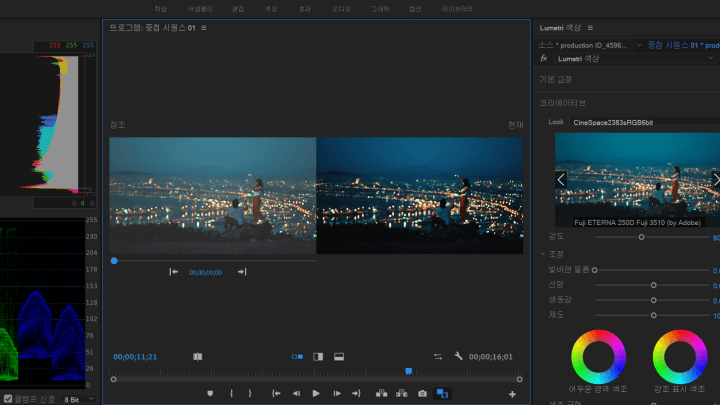Switch to 오디오 workspace tab
The height and width of the screenshot is (405, 720).
pyautogui.click(x=341, y=9)
